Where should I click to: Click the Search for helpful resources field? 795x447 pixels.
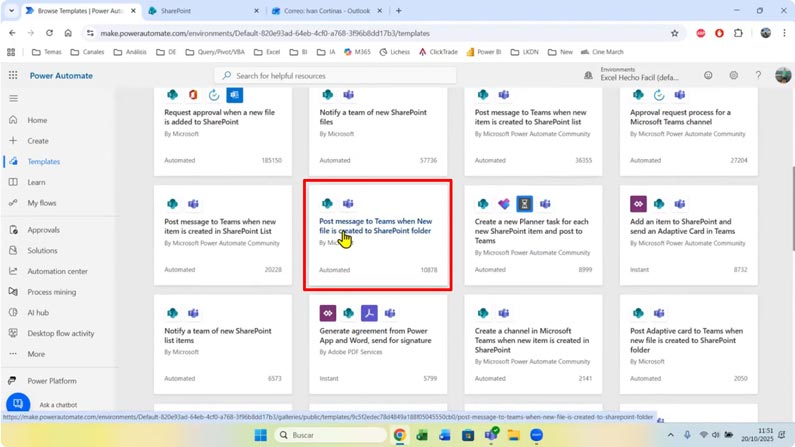tap(335, 76)
